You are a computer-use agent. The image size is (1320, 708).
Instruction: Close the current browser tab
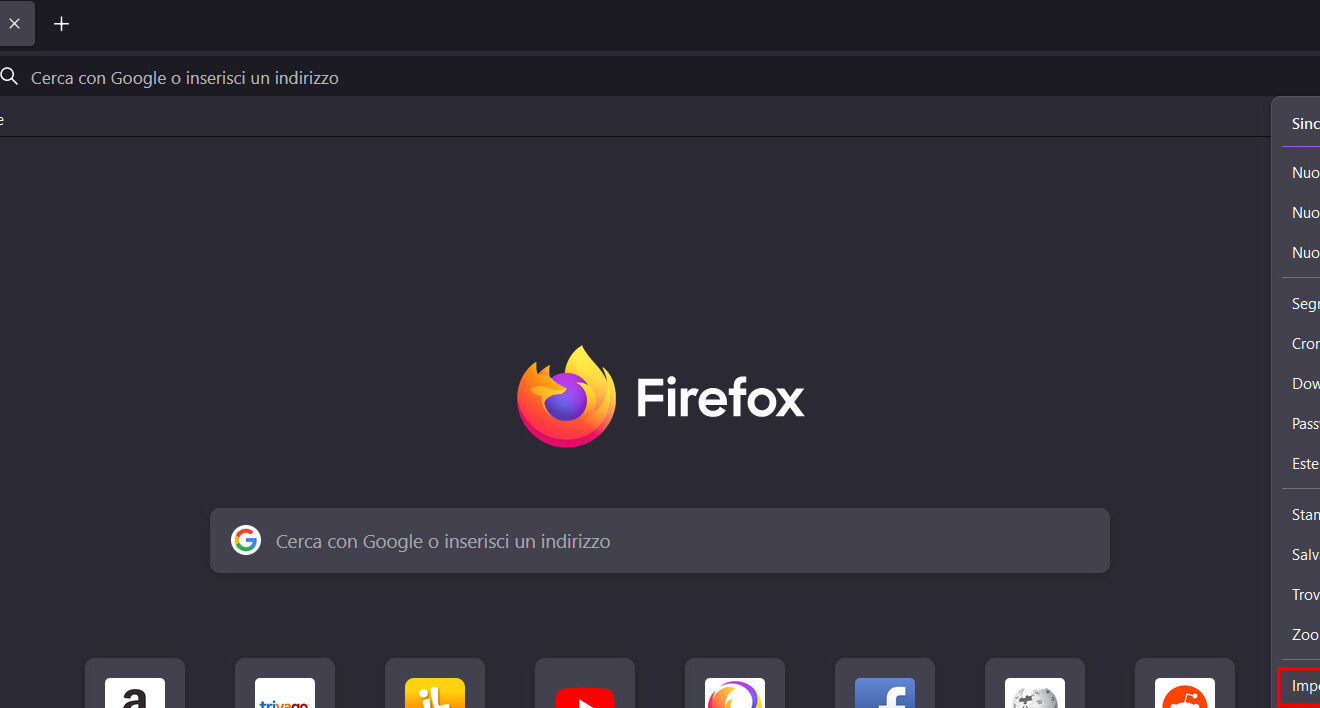tap(14, 24)
